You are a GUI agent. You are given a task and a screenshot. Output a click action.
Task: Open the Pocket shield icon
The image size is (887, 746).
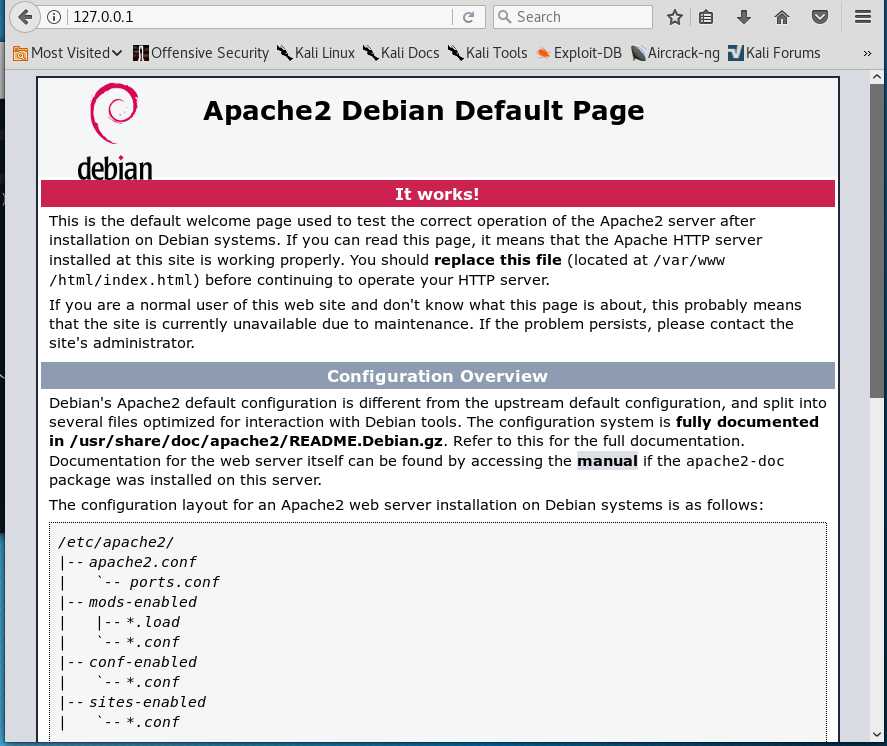[x=820, y=18]
